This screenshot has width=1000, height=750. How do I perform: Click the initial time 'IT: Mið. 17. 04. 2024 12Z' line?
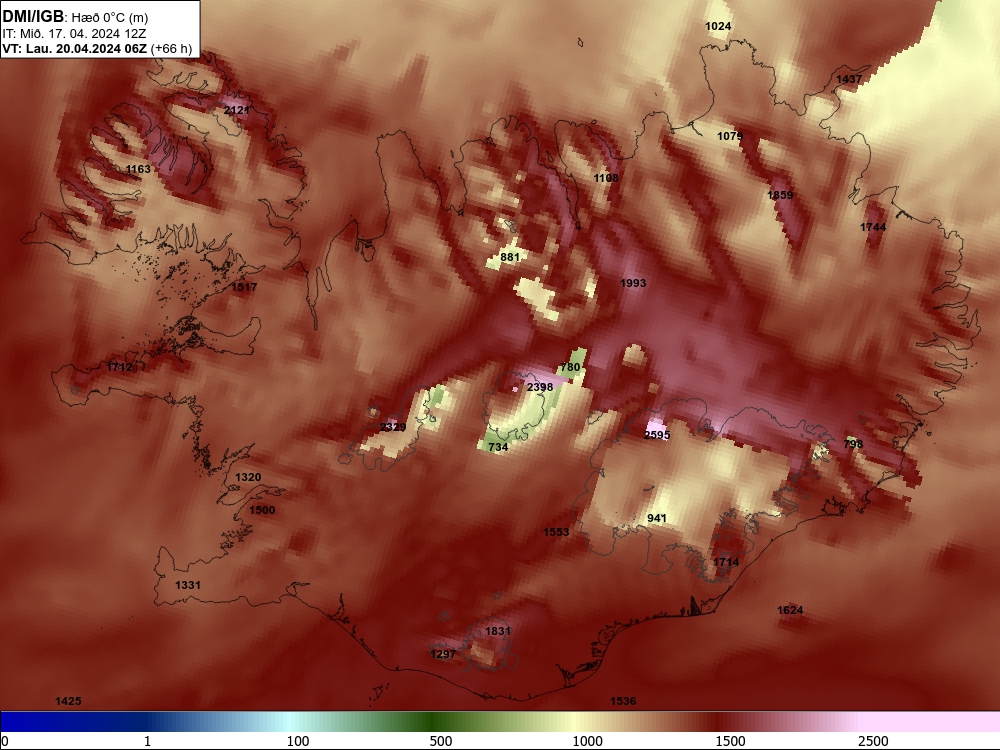tap(74, 34)
